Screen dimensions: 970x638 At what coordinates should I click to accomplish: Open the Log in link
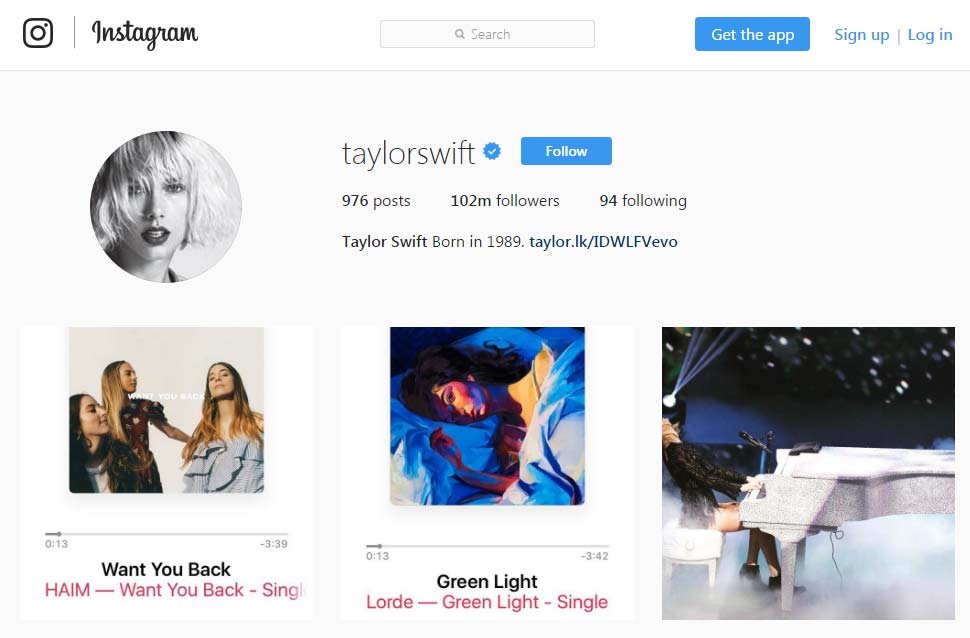[x=930, y=35]
